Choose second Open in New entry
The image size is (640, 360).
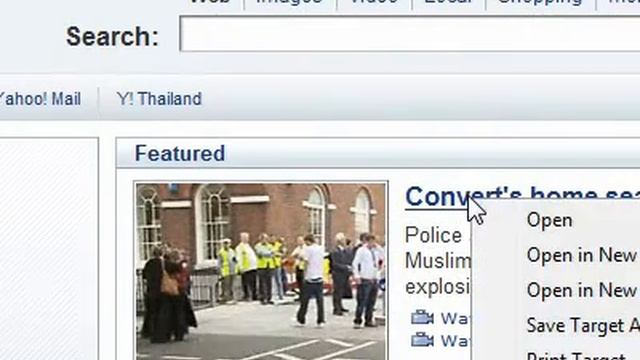coord(582,291)
